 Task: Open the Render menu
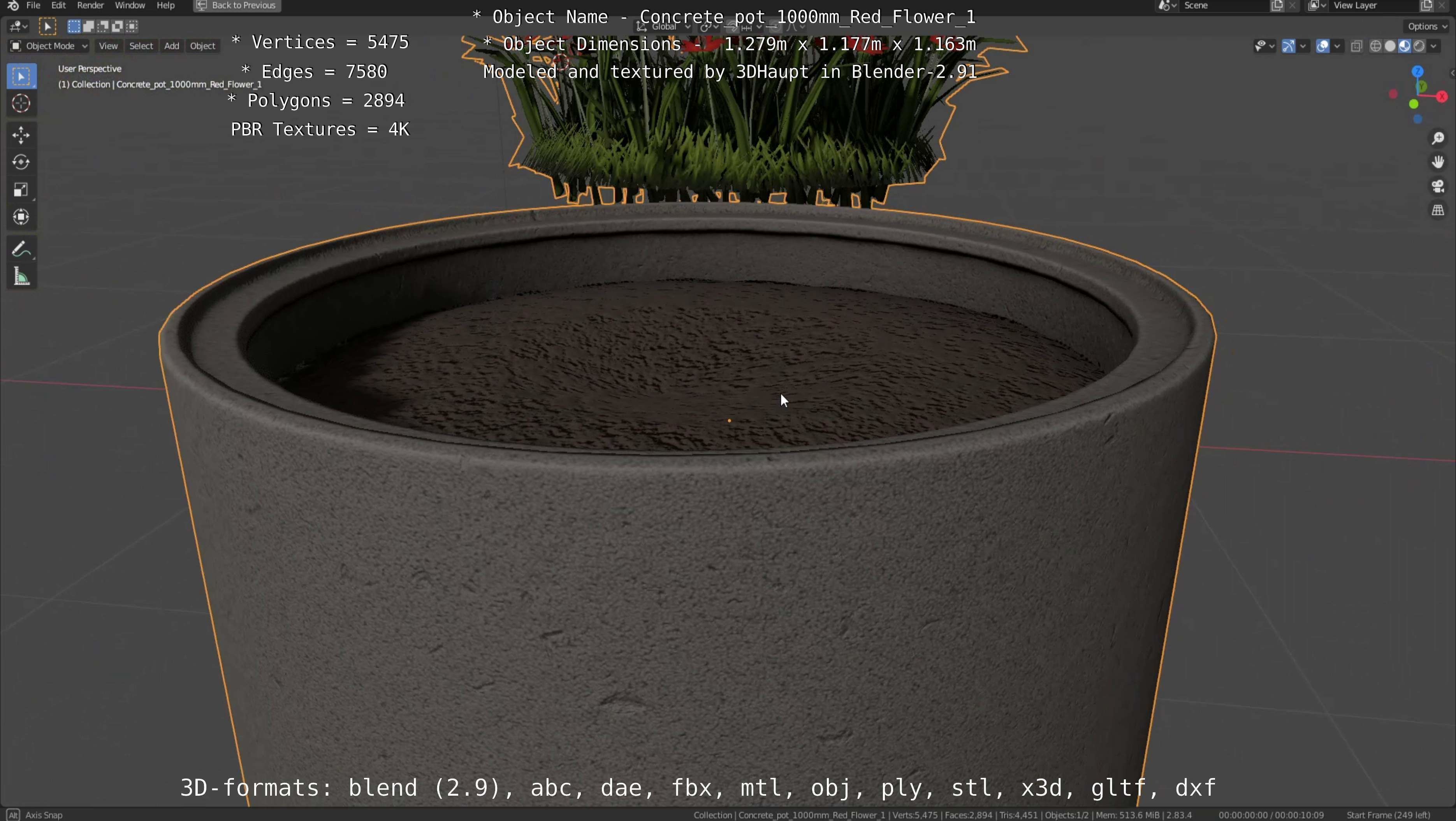pyautogui.click(x=90, y=6)
